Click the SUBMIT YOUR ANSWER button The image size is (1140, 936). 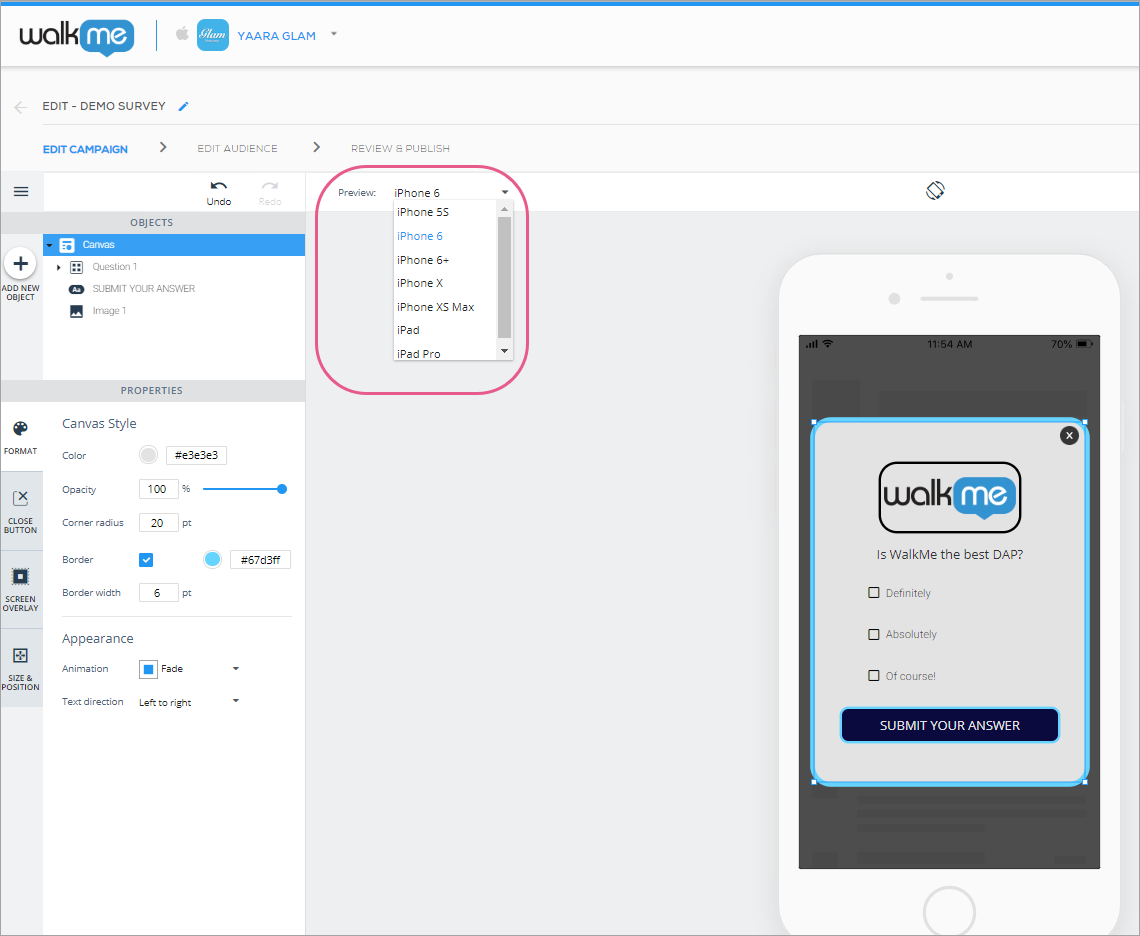pyautogui.click(x=950, y=725)
